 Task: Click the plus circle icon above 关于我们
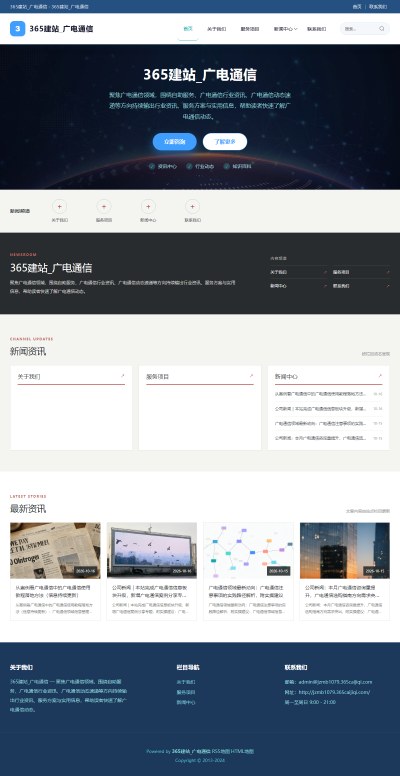(59, 206)
